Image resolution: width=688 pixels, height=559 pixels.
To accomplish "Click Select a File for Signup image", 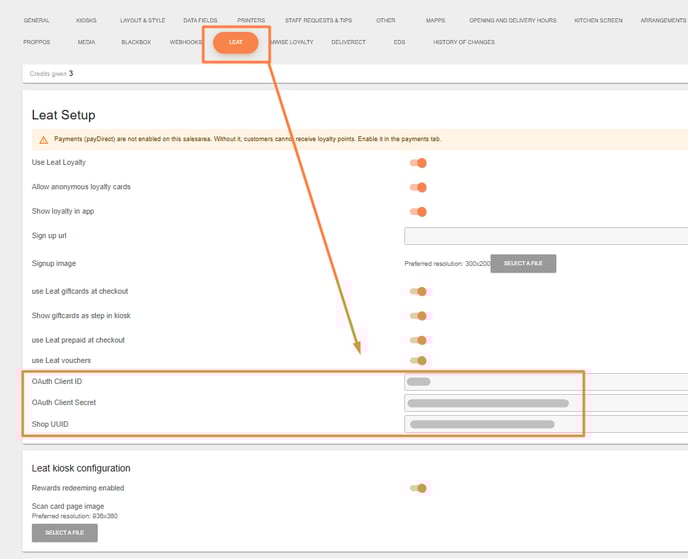I will pyautogui.click(x=523, y=263).
